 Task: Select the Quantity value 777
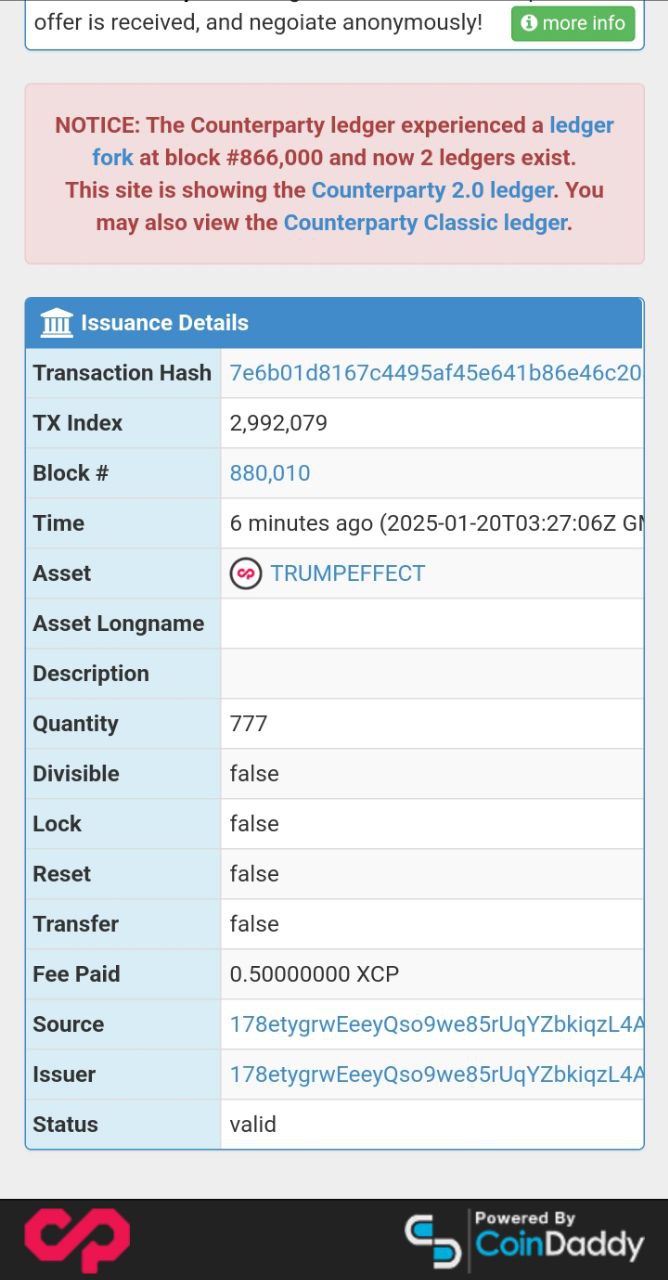click(249, 723)
